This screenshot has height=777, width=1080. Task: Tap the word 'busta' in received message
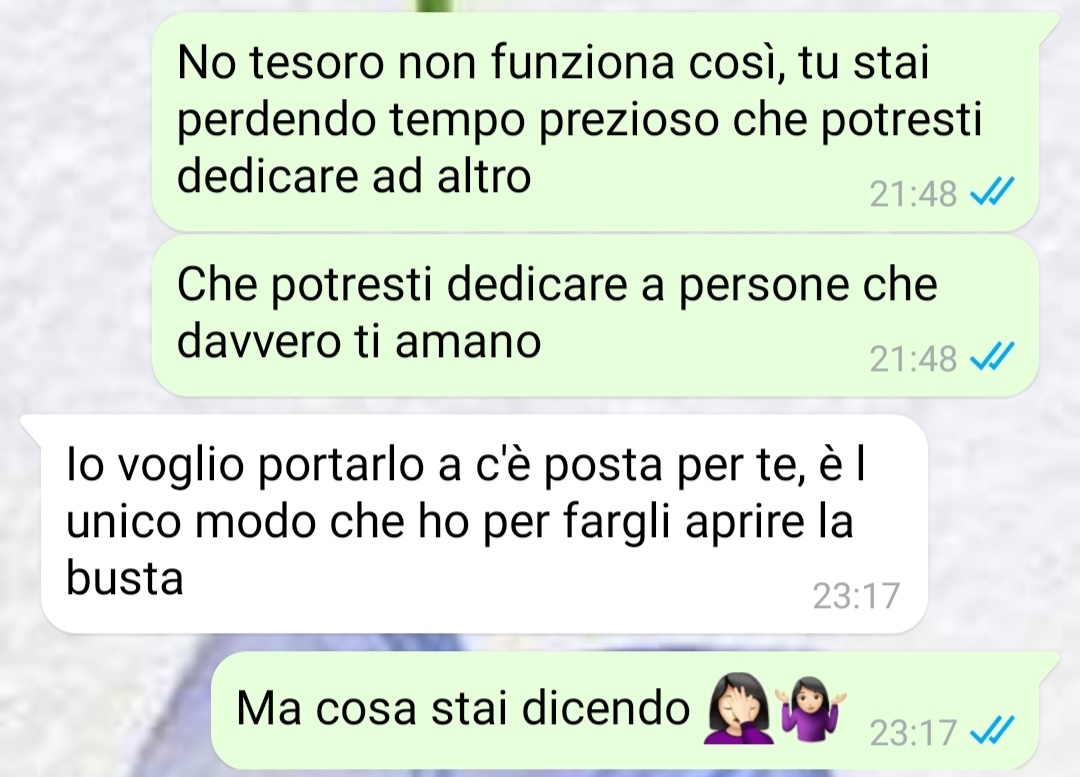click(x=125, y=577)
